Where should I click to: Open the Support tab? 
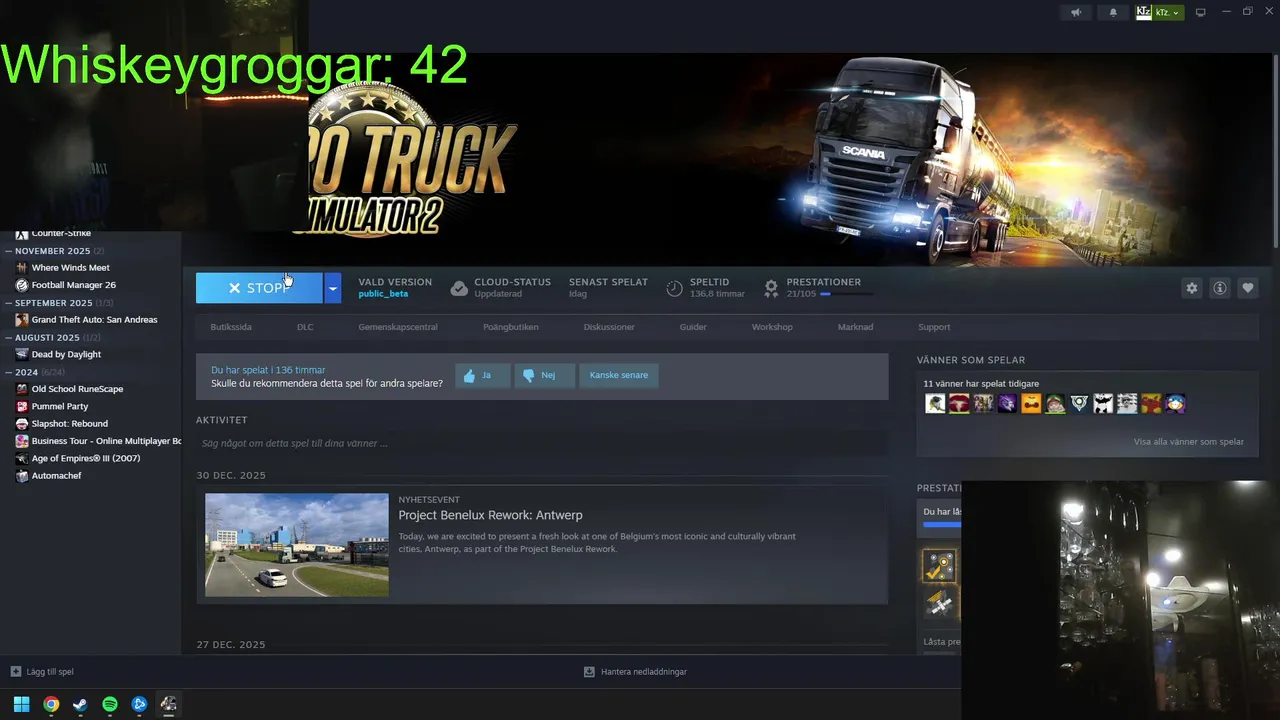934,327
